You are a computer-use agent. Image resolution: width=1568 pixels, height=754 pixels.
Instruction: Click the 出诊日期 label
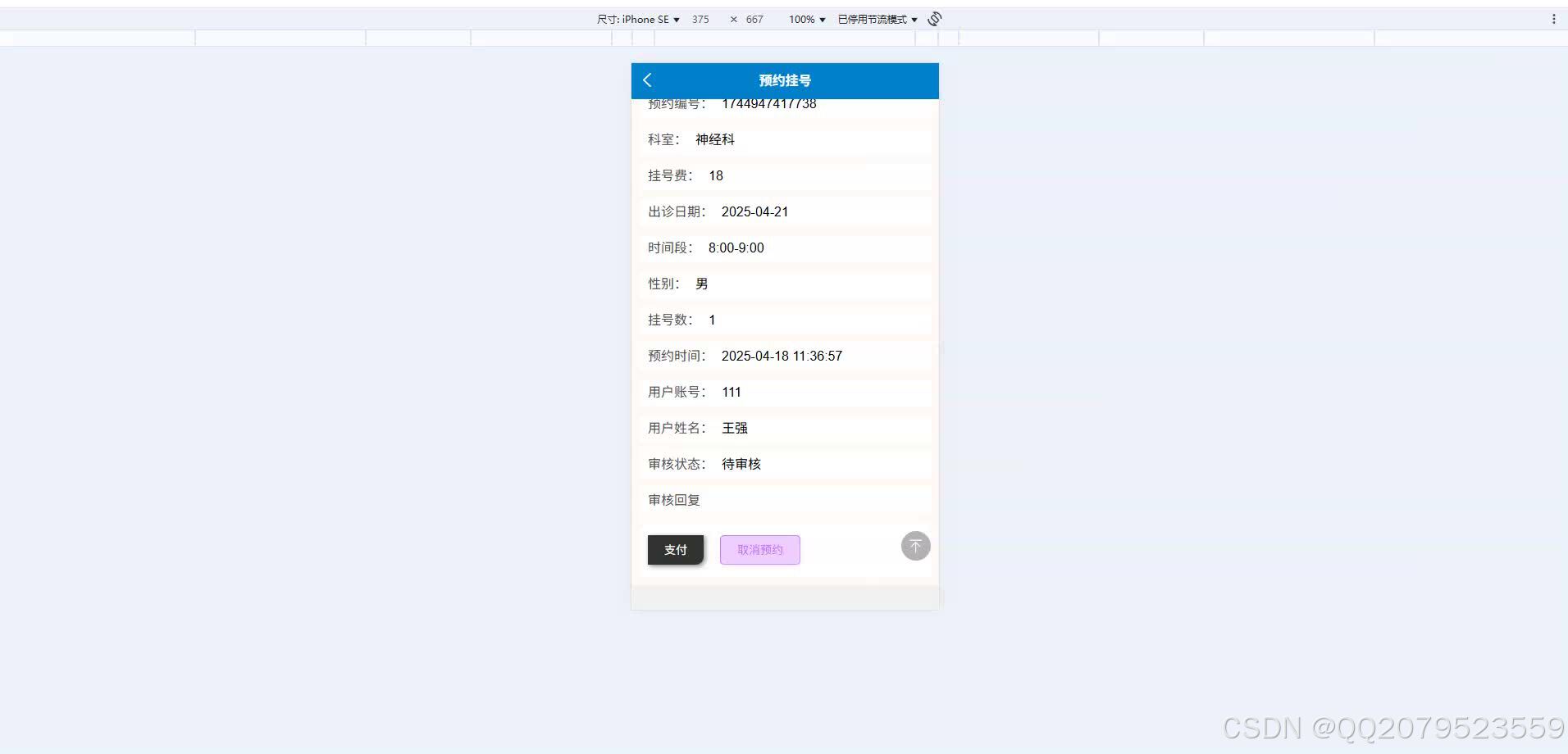coord(677,211)
